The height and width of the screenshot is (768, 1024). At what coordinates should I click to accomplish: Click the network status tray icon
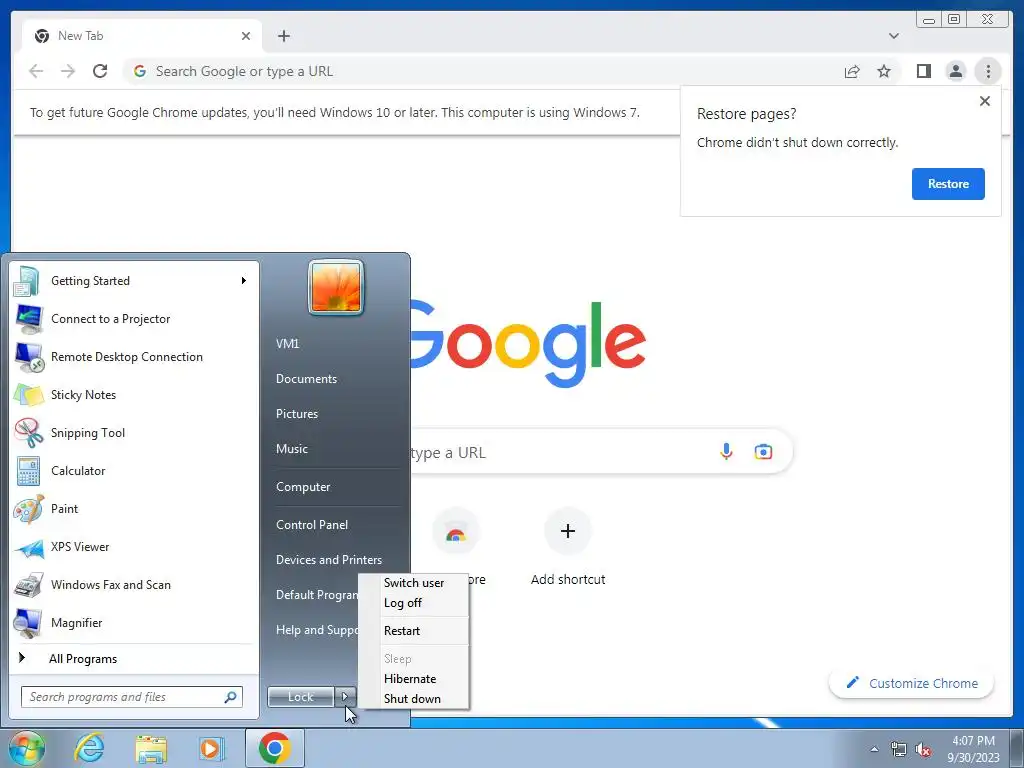pyautogui.click(x=899, y=750)
